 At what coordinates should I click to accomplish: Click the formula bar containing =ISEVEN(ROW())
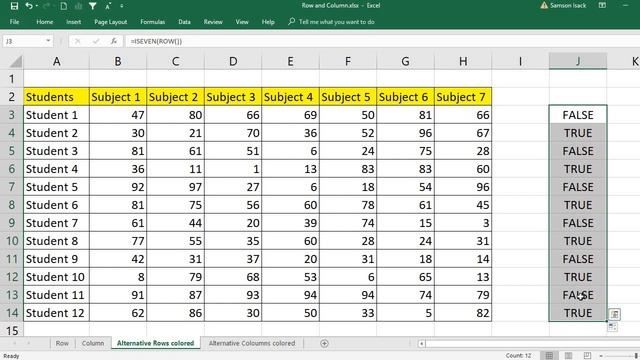[x=382, y=41]
